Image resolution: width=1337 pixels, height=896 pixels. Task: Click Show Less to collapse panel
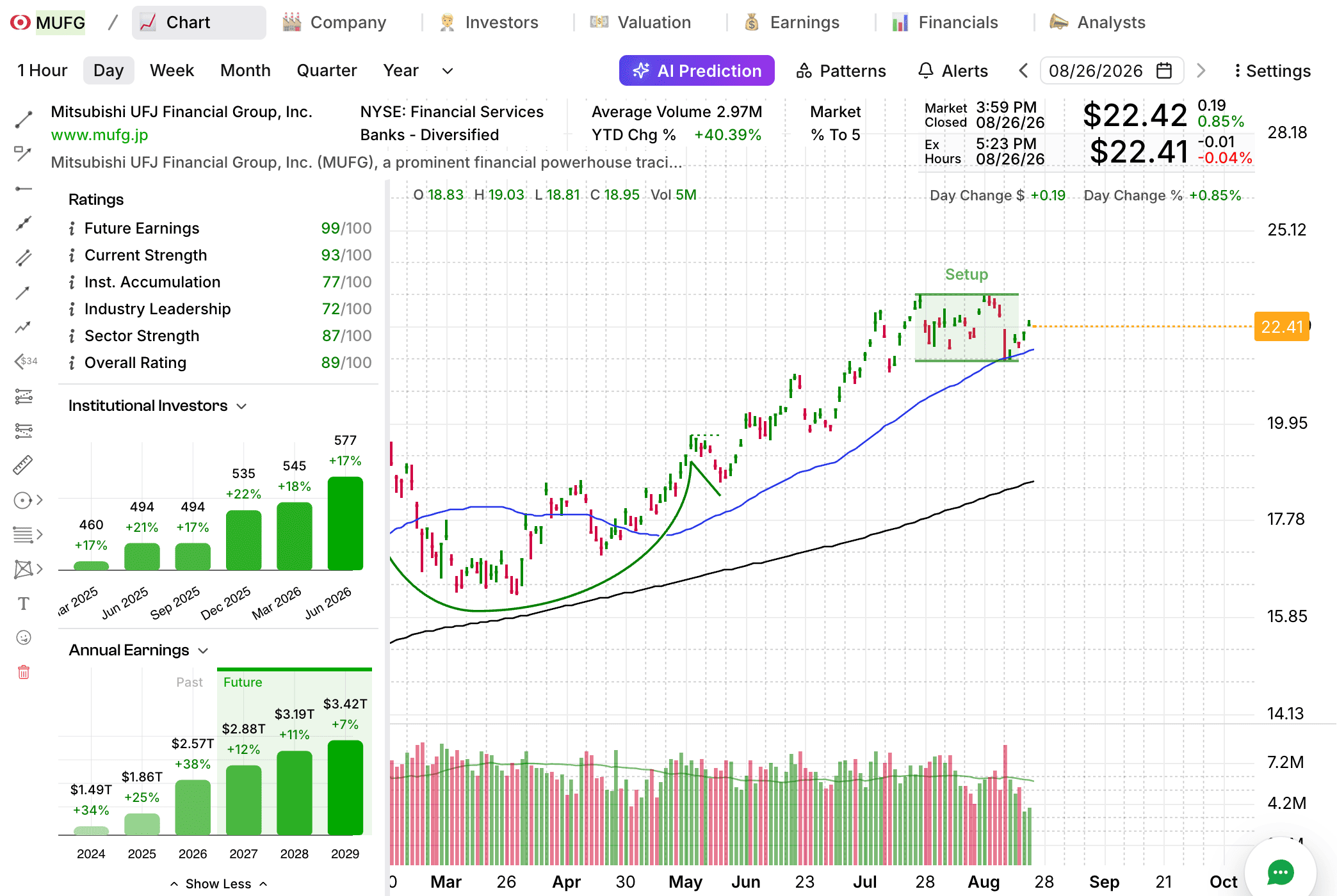coord(218,884)
